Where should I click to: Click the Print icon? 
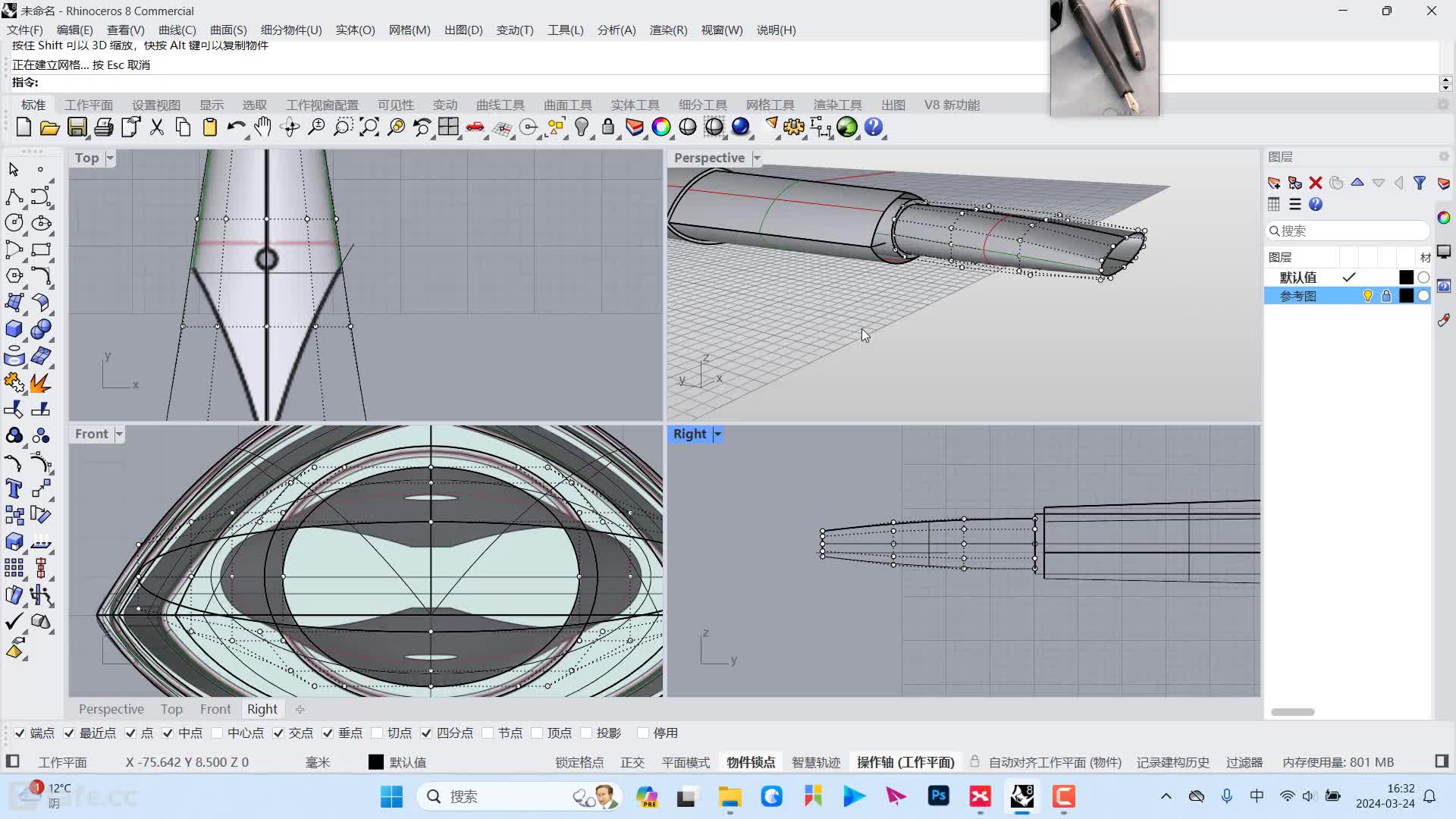pyautogui.click(x=104, y=127)
